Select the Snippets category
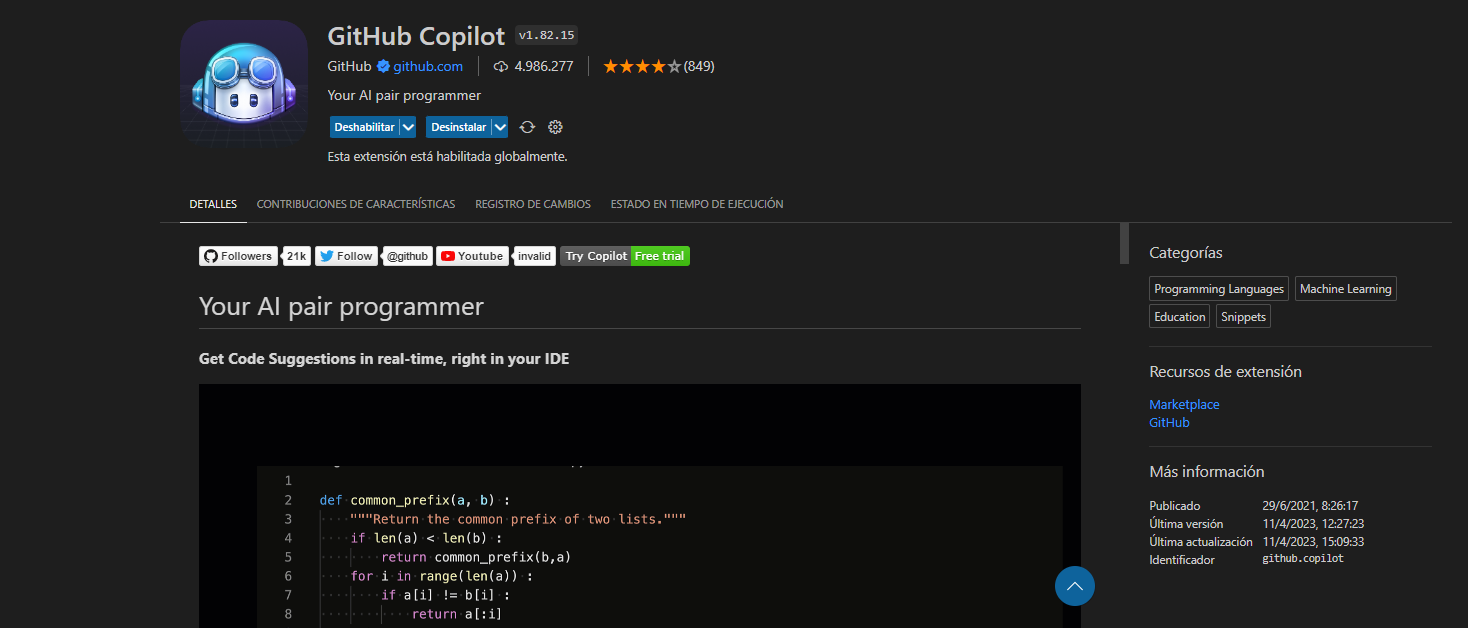This screenshot has height=628, width=1468. [x=1243, y=317]
